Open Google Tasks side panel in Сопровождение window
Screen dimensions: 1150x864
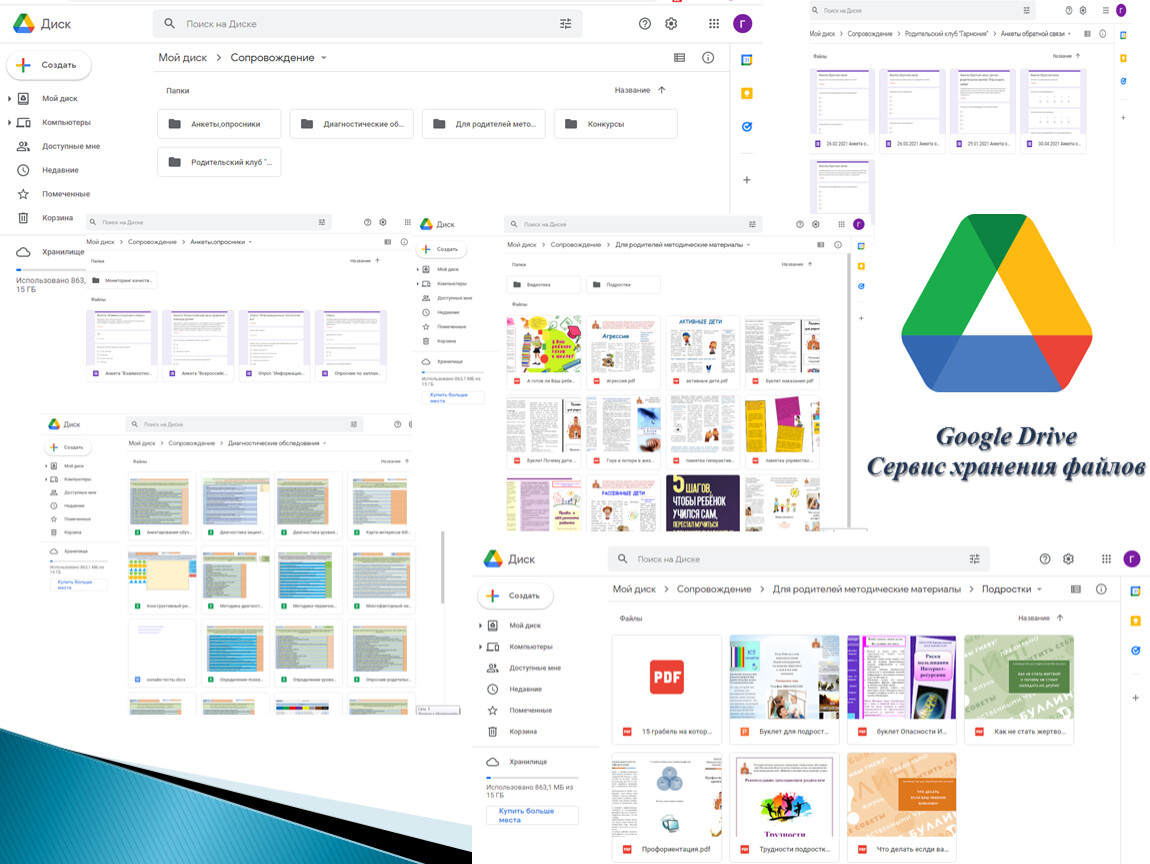pos(747,127)
